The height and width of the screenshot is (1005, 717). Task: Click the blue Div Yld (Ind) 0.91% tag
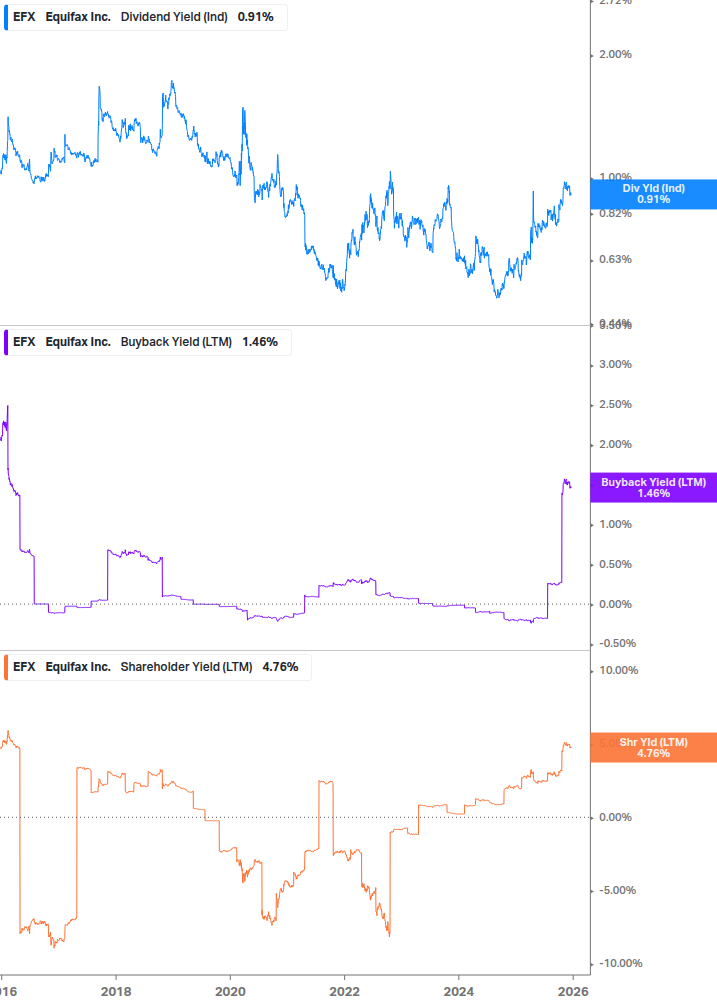click(x=654, y=194)
